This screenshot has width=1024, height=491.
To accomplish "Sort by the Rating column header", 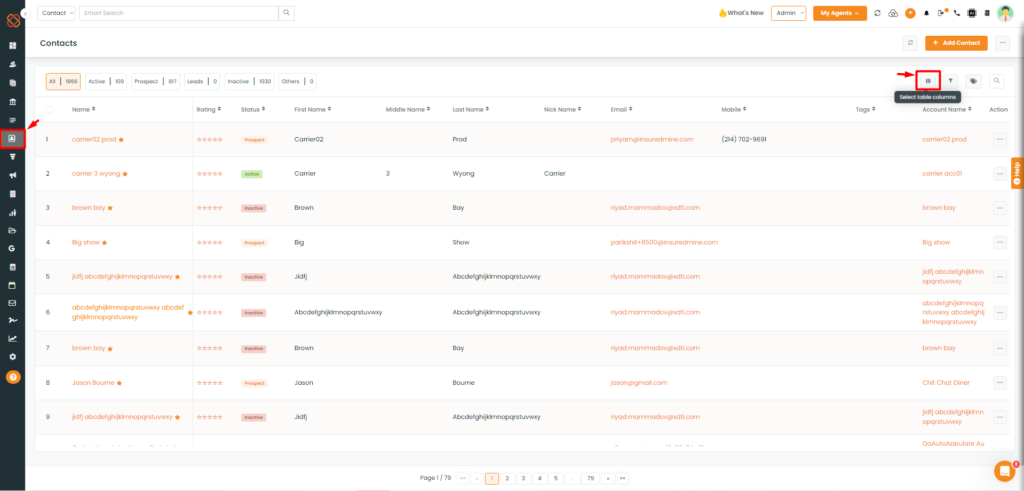I will click(208, 110).
